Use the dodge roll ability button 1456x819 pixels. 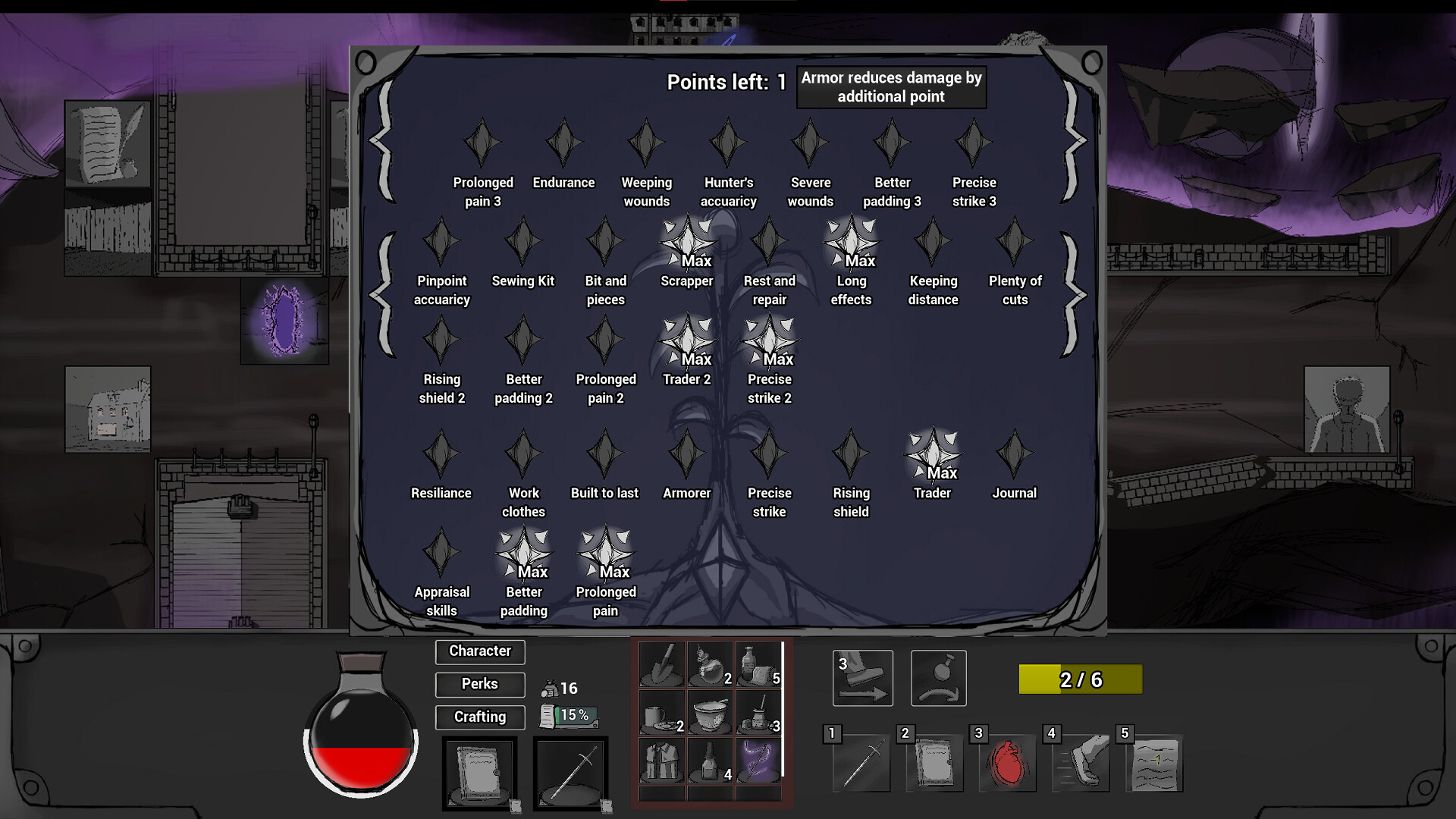939,678
